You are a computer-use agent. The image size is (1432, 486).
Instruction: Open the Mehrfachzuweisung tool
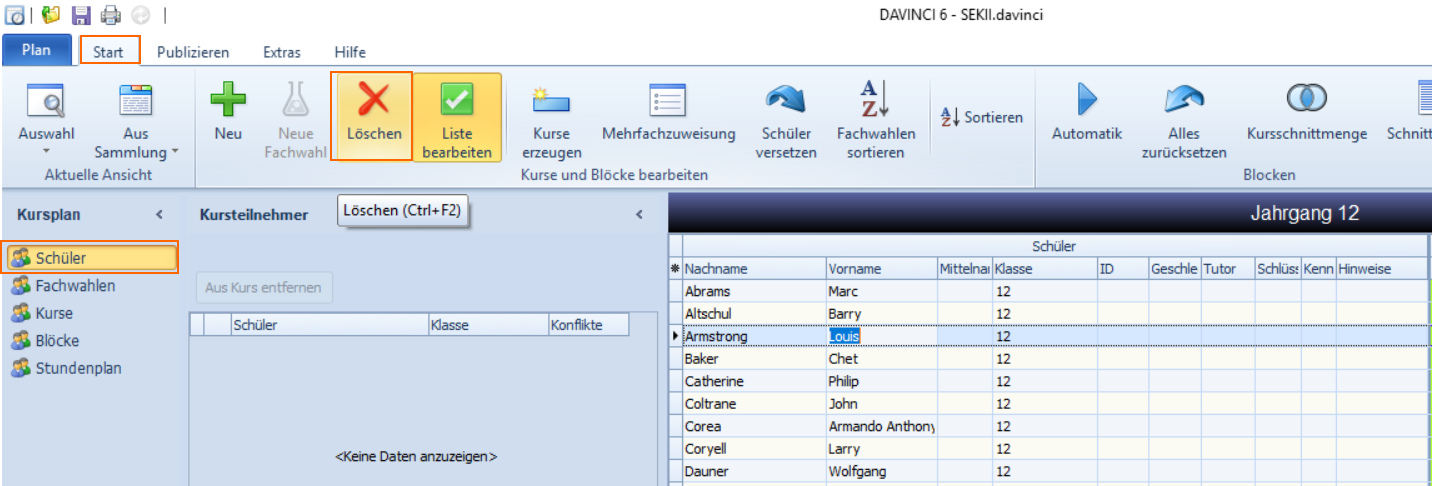click(x=668, y=100)
